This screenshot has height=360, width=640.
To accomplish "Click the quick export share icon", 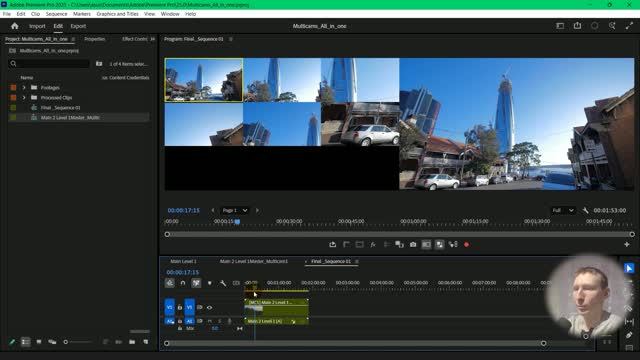I will 577,26.
